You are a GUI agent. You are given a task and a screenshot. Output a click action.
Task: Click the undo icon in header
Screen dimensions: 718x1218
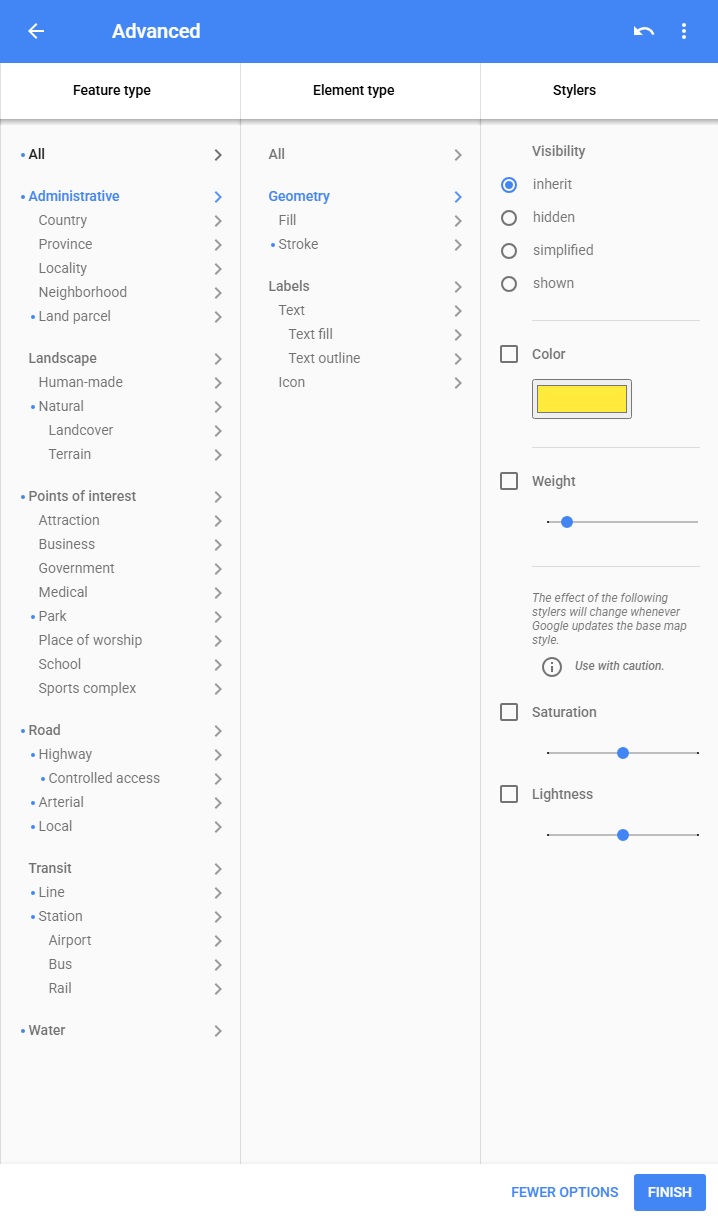[644, 31]
